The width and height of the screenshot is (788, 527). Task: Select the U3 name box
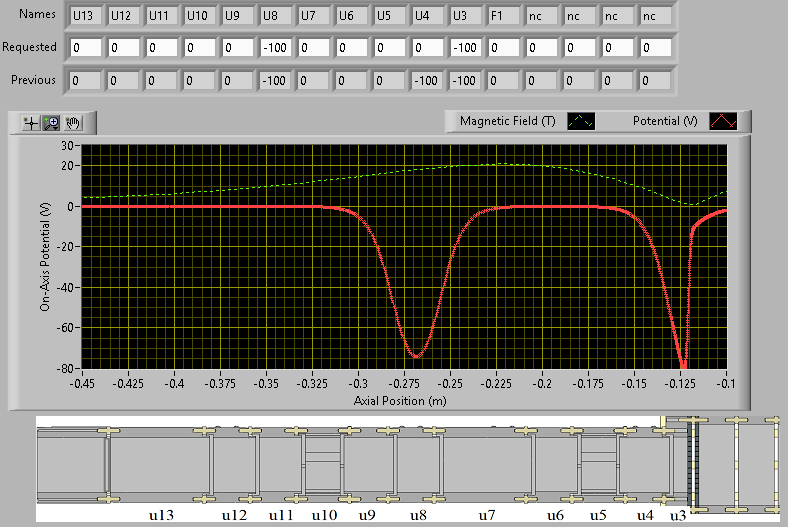point(466,16)
